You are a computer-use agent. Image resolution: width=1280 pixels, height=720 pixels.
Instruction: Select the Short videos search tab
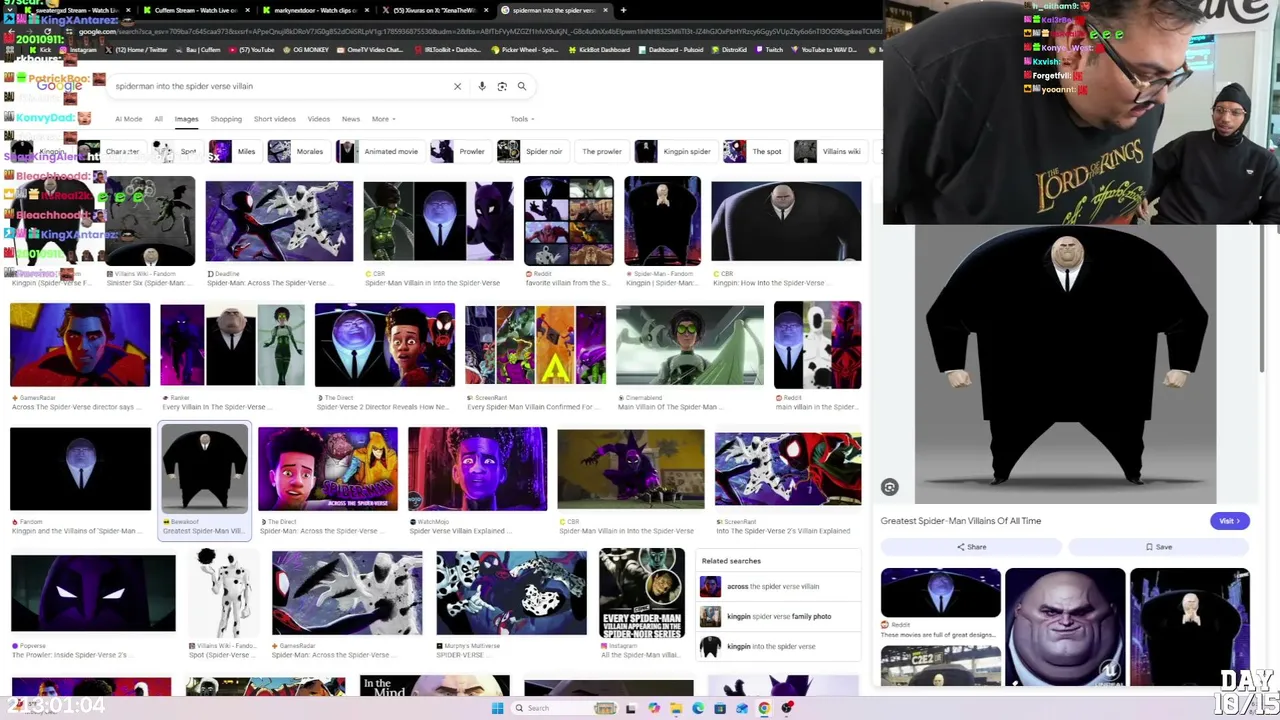(x=274, y=119)
